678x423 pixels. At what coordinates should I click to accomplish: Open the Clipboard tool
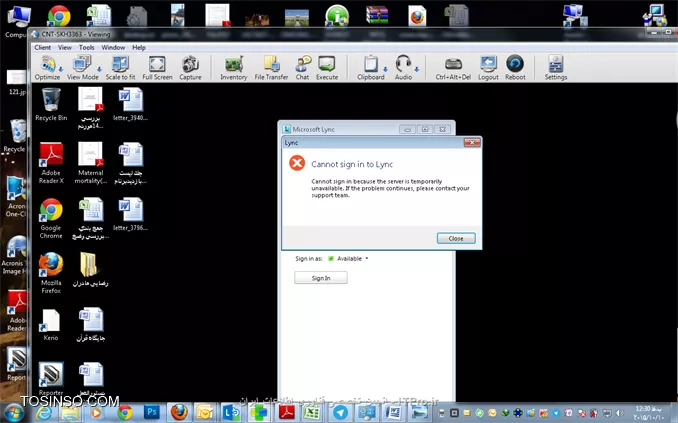click(x=371, y=68)
